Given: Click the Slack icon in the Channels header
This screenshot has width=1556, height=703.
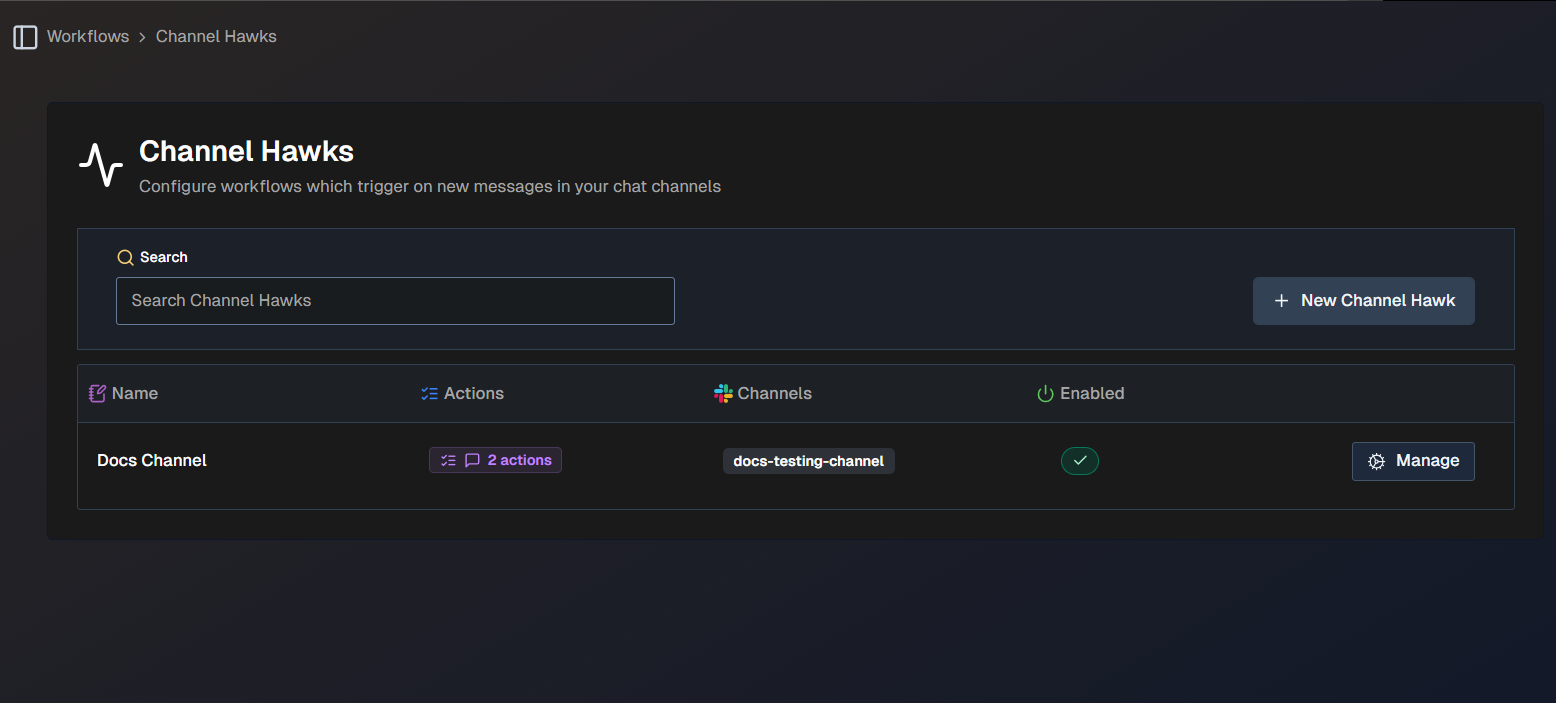Looking at the screenshot, I should click(x=722, y=393).
